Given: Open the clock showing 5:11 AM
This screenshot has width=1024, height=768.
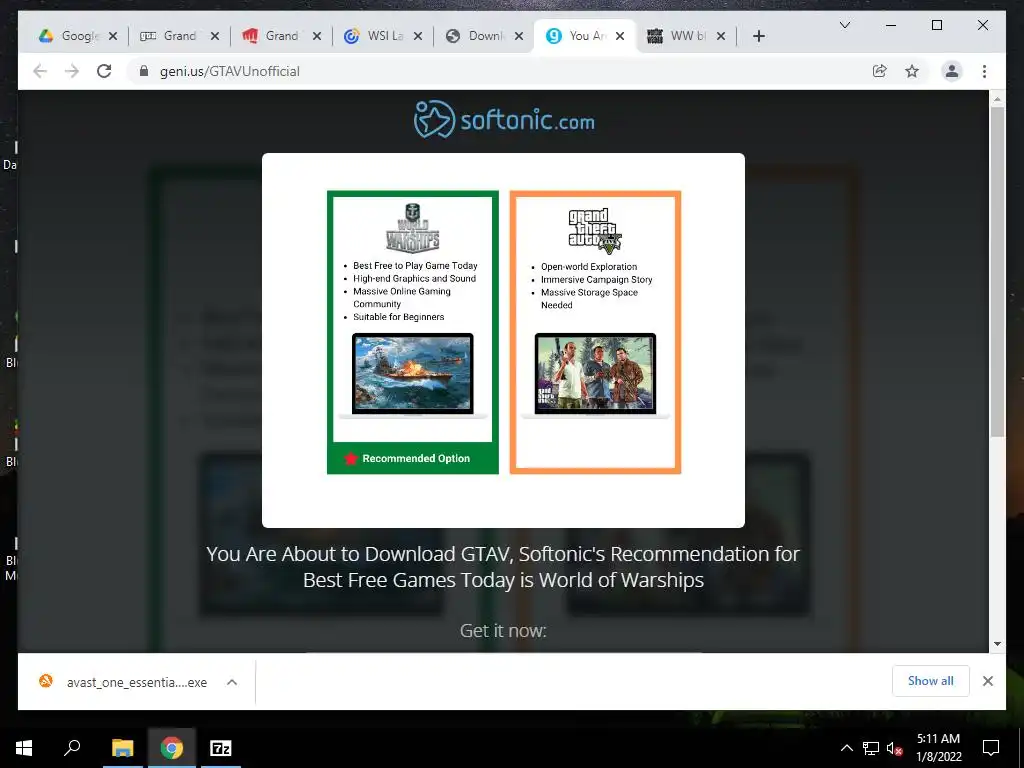Looking at the screenshot, I should tap(939, 748).
